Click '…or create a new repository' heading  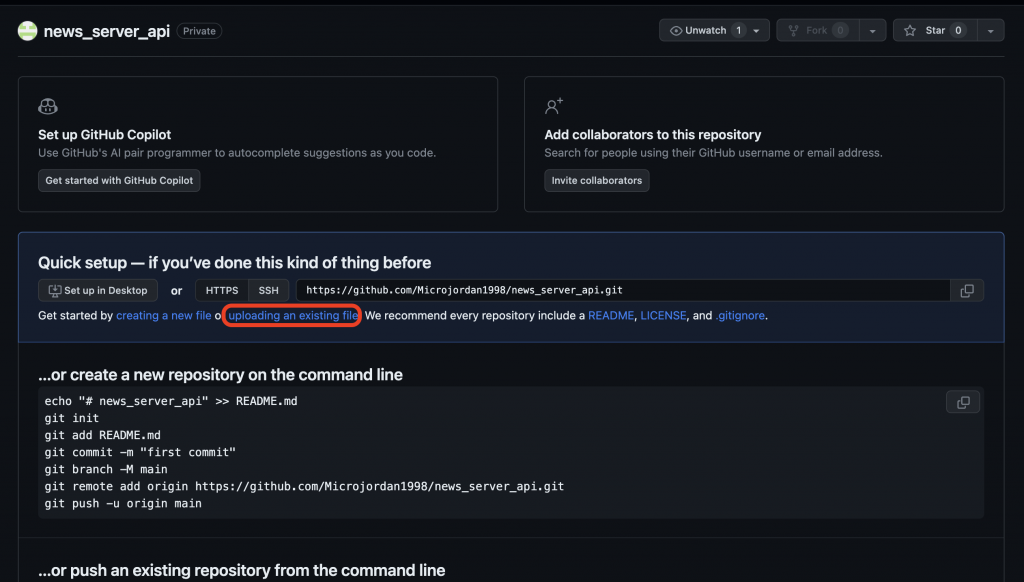[x=220, y=375]
